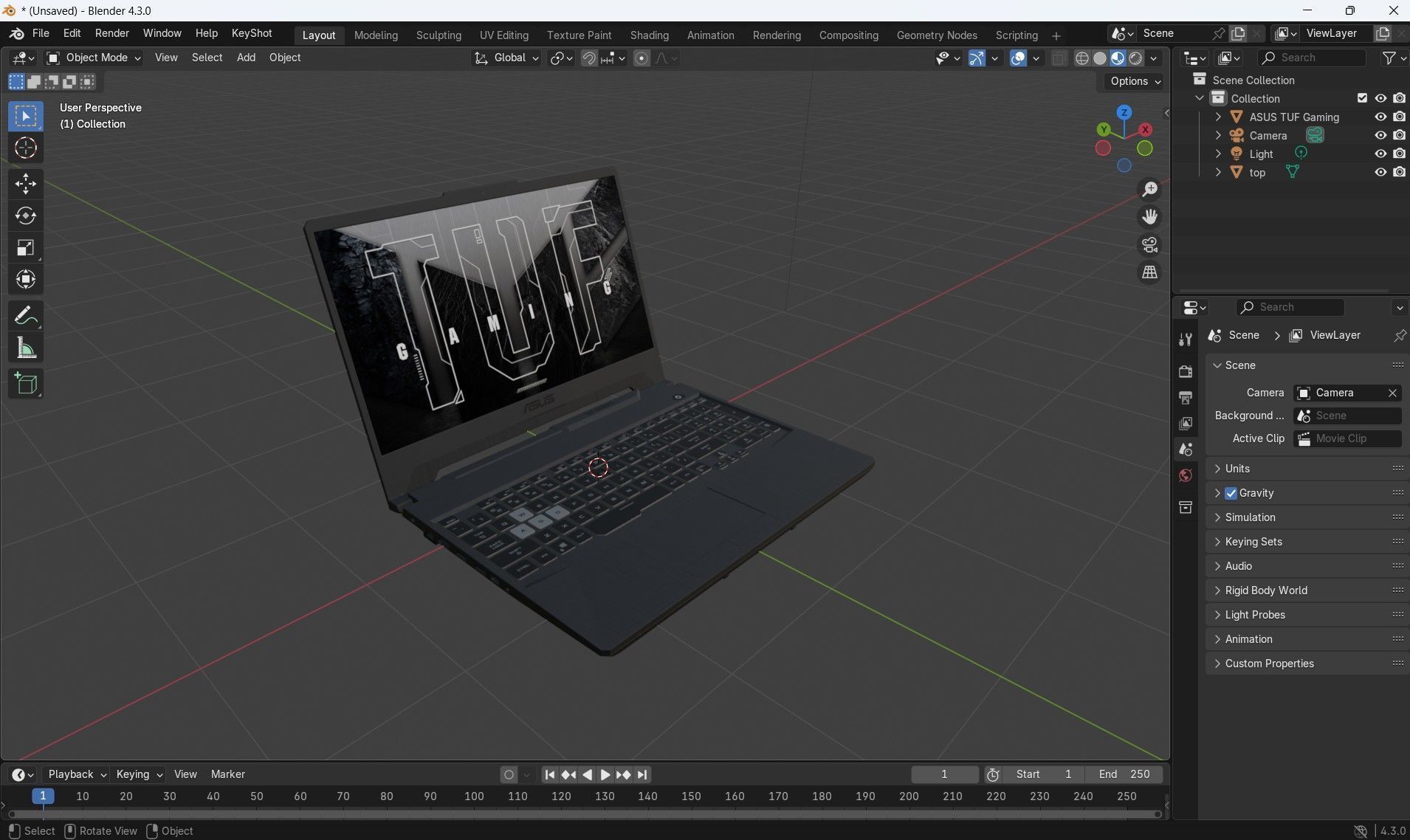Screen dimensions: 1410x840
Task: Exclude Collection from view layer checkbox
Action: [x=1362, y=98]
